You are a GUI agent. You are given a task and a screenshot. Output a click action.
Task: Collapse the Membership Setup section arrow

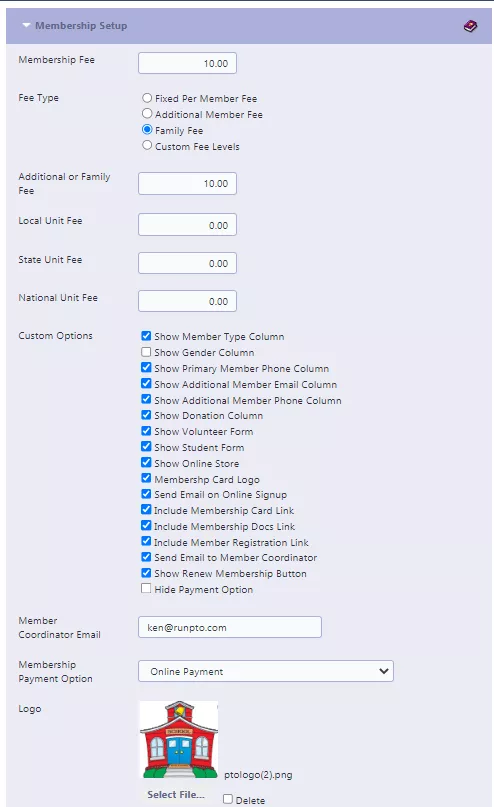pyautogui.click(x=26, y=25)
